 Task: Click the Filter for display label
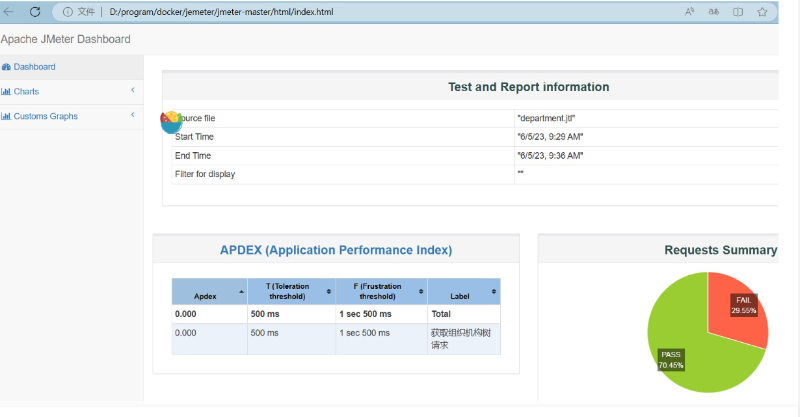pos(205,174)
